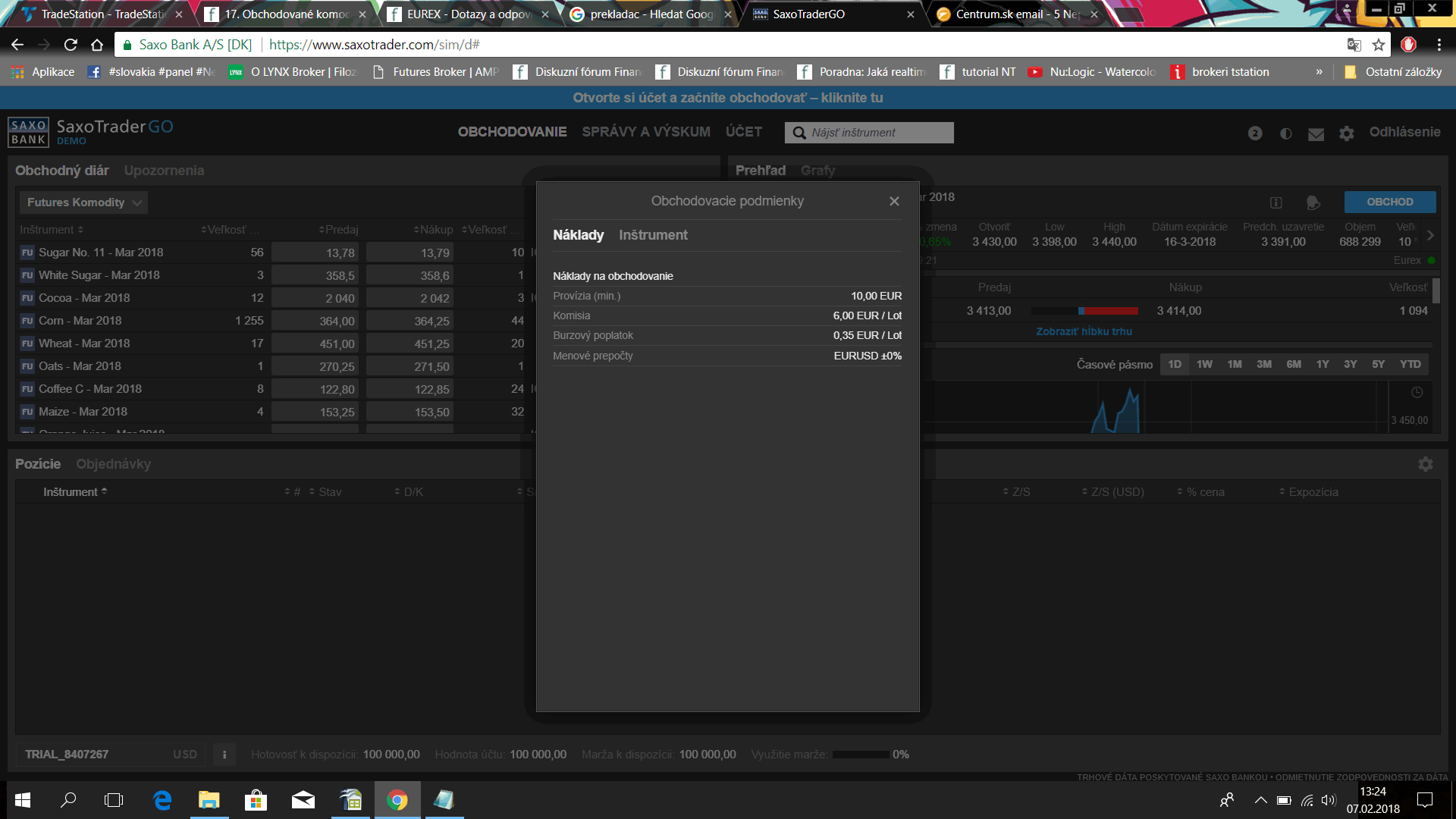Image resolution: width=1456 pixels, height=819 pixels.
Task: Switch to the Inštrument tab in dialog
Action: 653,235
